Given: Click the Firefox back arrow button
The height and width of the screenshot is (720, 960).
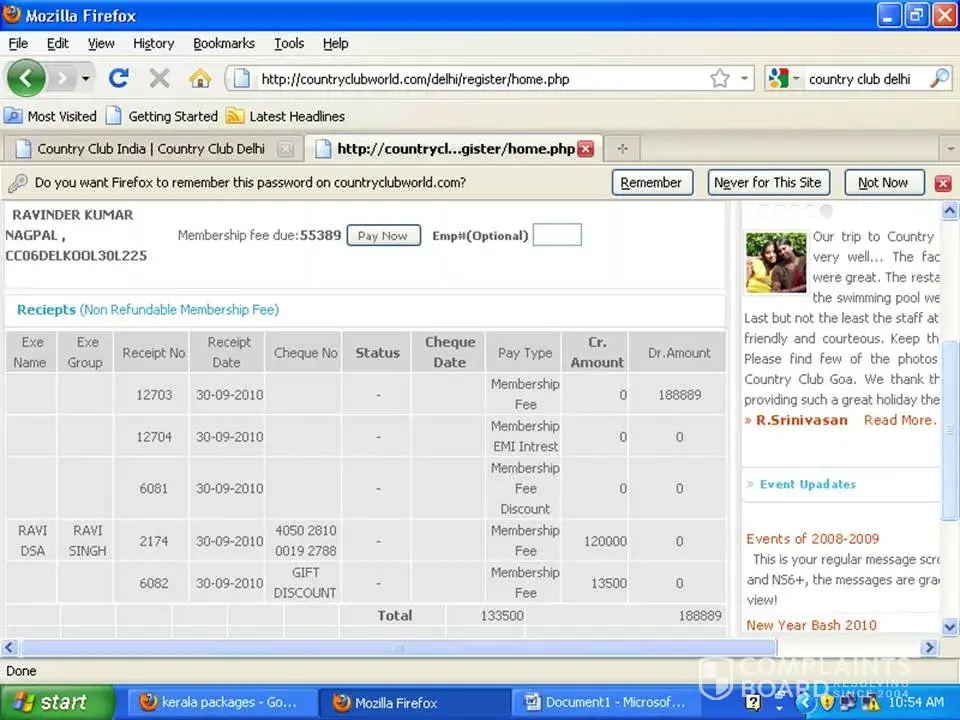Looking at the screenshot, I should [x=26, y=78].
